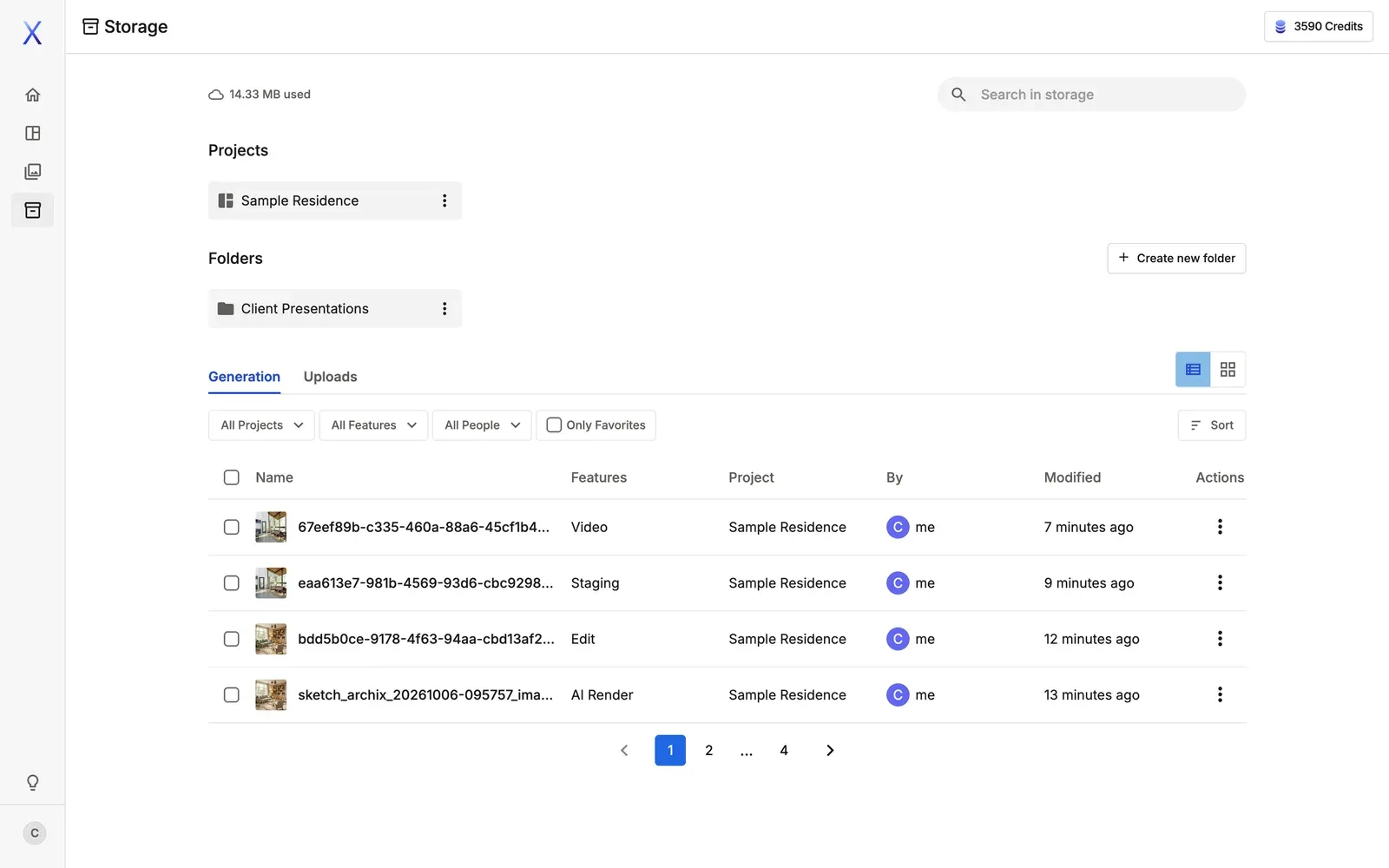The width and height of the screenshot is (1389, 868).
Task: Click the Features column header
Action: coord(599,477)
